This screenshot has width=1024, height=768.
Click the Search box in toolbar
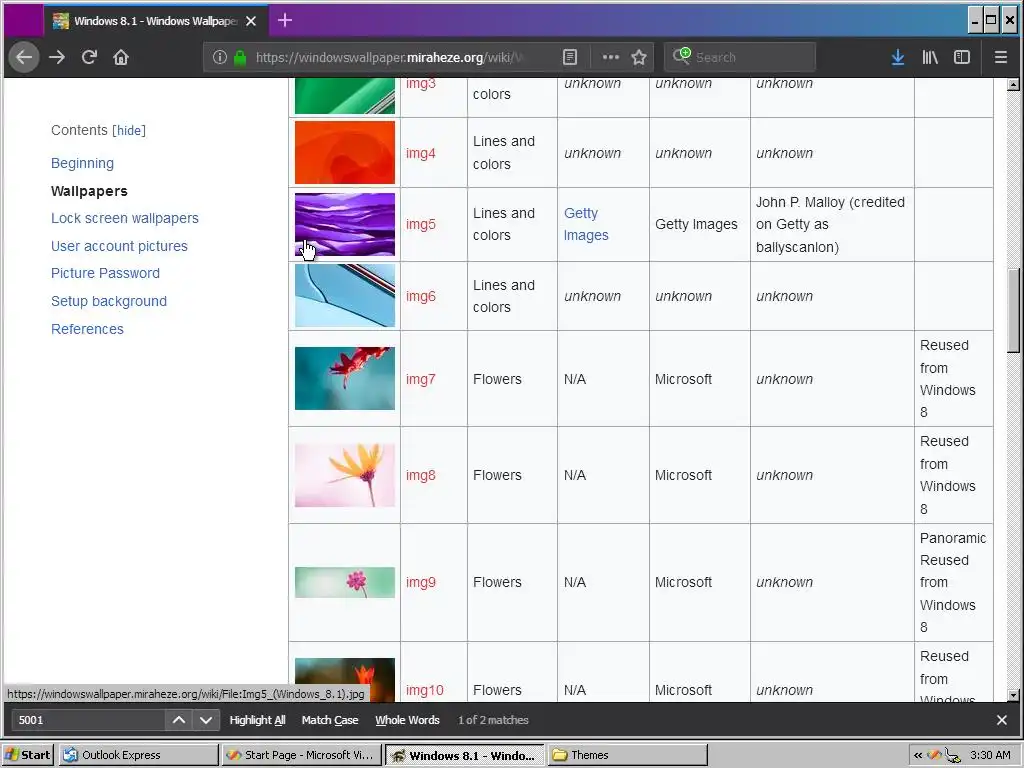[x=740, y=57]
